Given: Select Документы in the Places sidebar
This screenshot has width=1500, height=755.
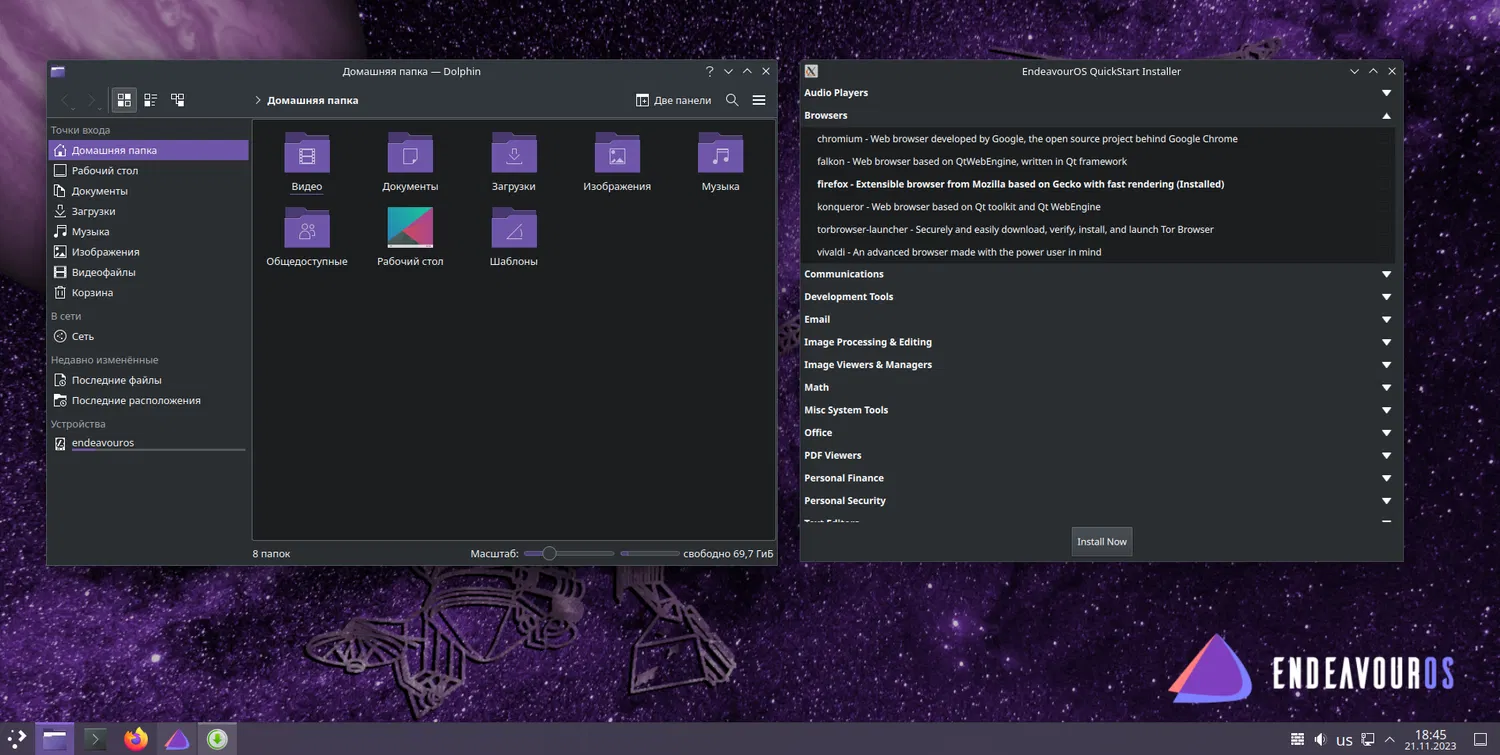Looking at the screenshot, I should click(99, 191).
